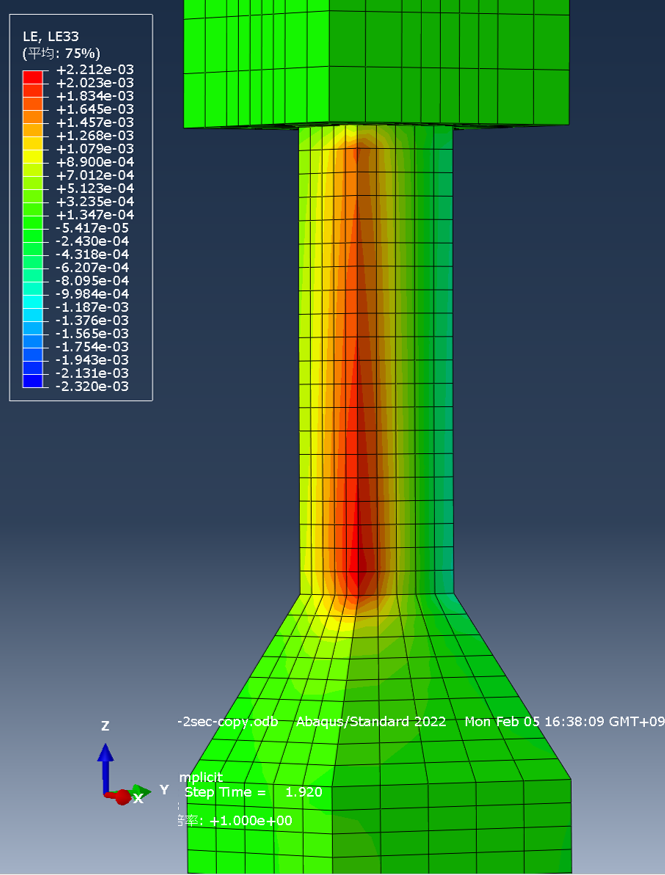Click the legend value '-2.320e-03'
This screenshot has height=875, width=665.
pos(93,386)
